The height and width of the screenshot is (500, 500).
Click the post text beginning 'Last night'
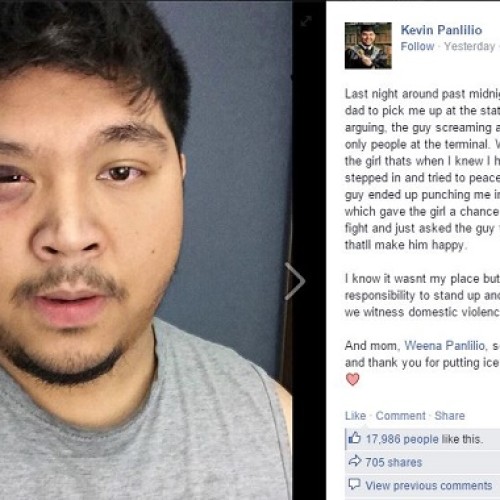[422, 169]
